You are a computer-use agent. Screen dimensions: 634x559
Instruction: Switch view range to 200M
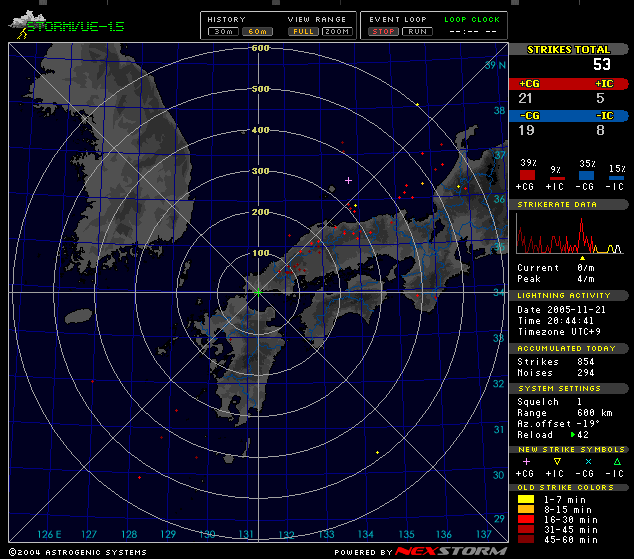click(x=337, y=32)
